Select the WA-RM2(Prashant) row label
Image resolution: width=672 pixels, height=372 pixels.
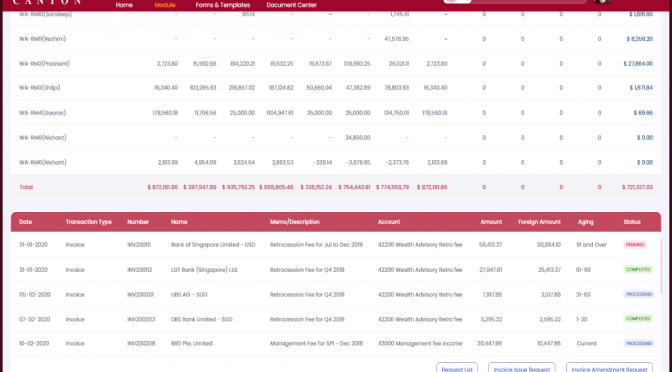pos(44,64)
